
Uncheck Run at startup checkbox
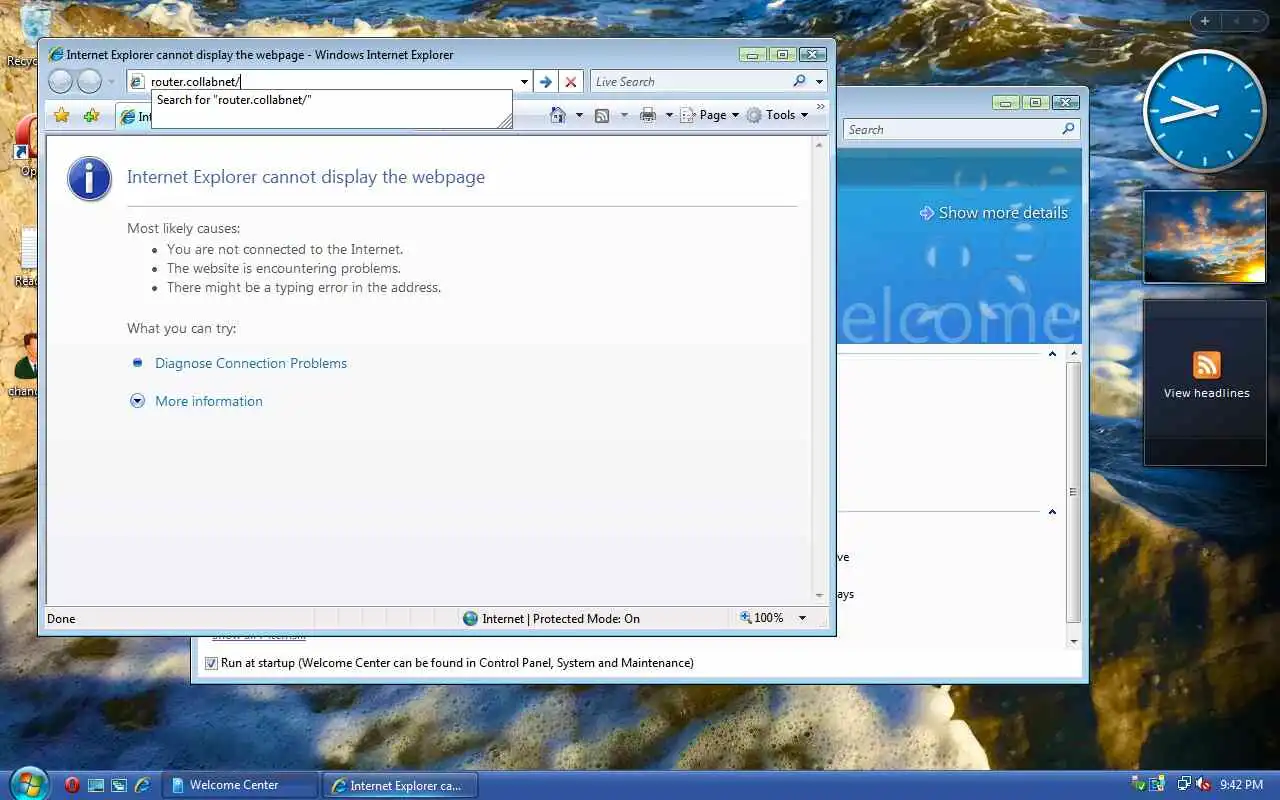click(x=211, y=663)
